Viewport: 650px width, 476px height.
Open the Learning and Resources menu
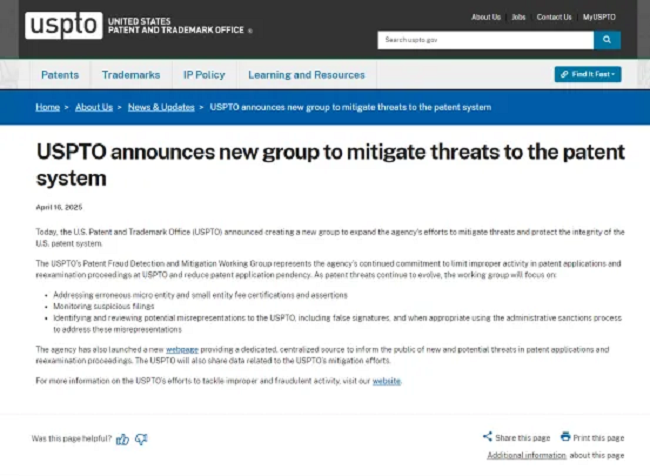tap(306, 75)
